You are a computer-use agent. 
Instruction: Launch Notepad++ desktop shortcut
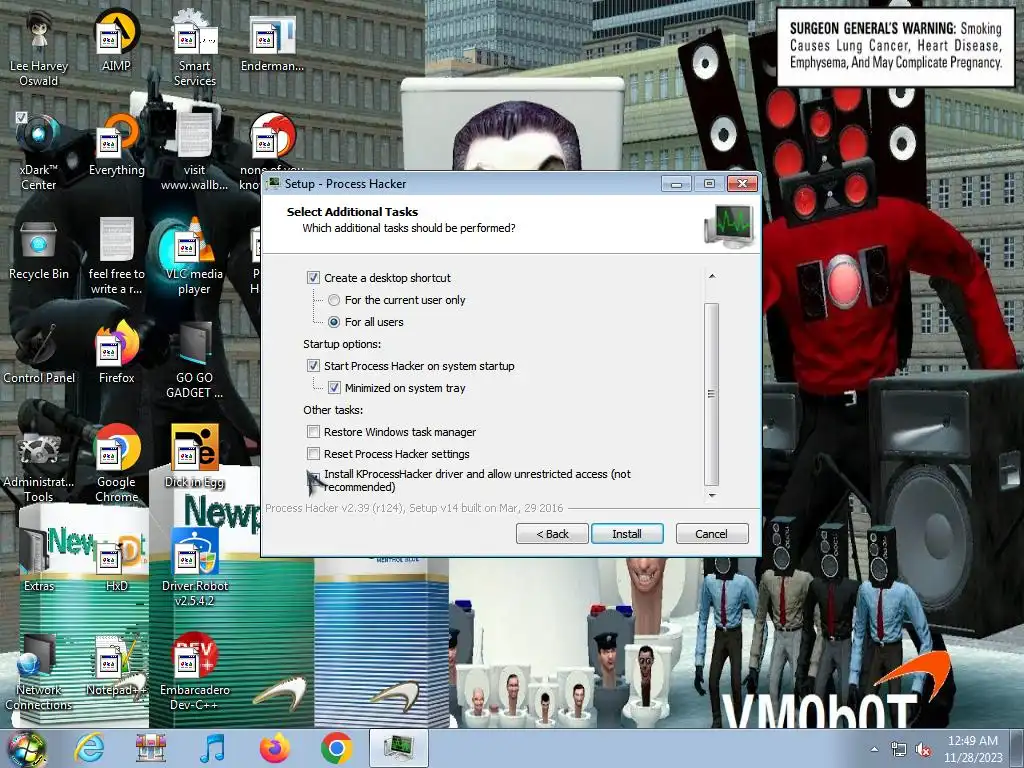[x=116, y=665]
